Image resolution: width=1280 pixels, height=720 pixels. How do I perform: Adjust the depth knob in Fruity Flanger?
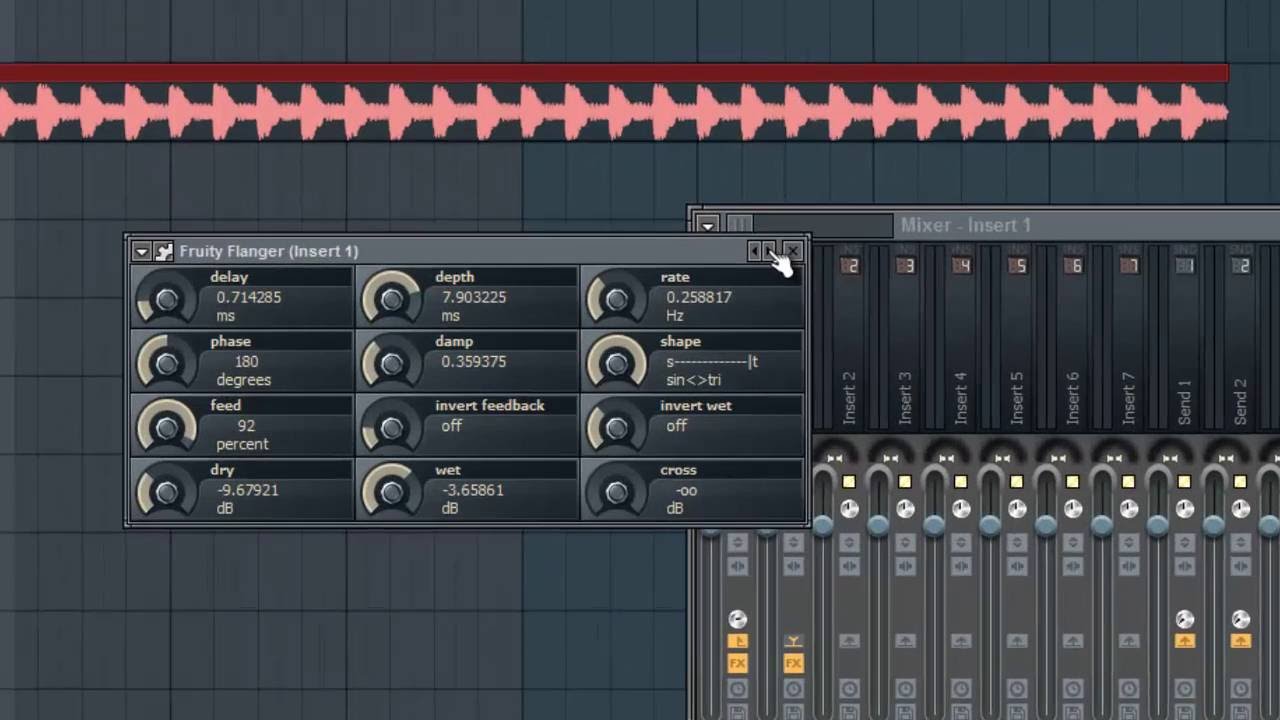(391, 298)
